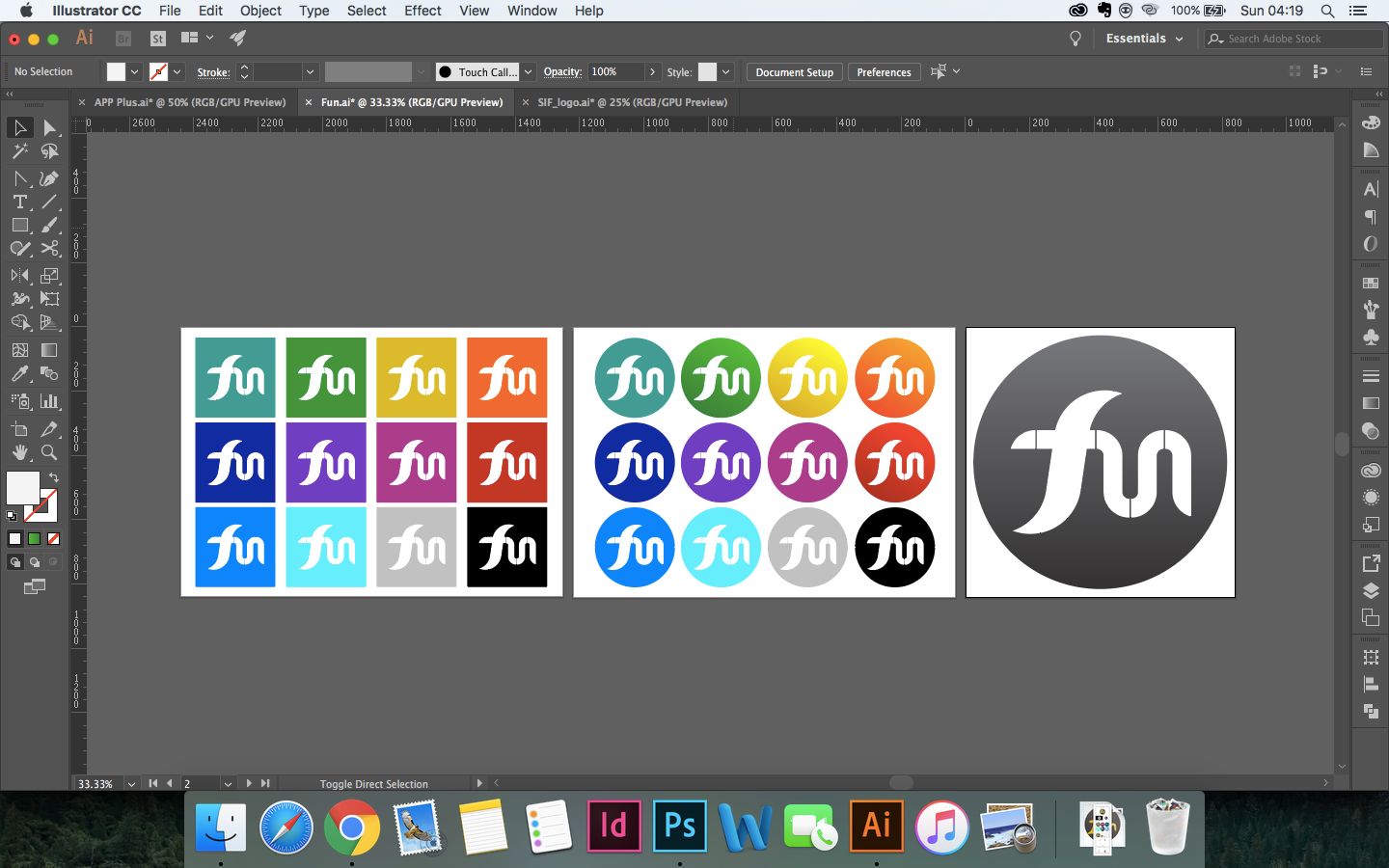The width and height of the screenshot is (1389, 868).
Task: Select the Perspective Grid tool
Action: [x=49, y=322]
